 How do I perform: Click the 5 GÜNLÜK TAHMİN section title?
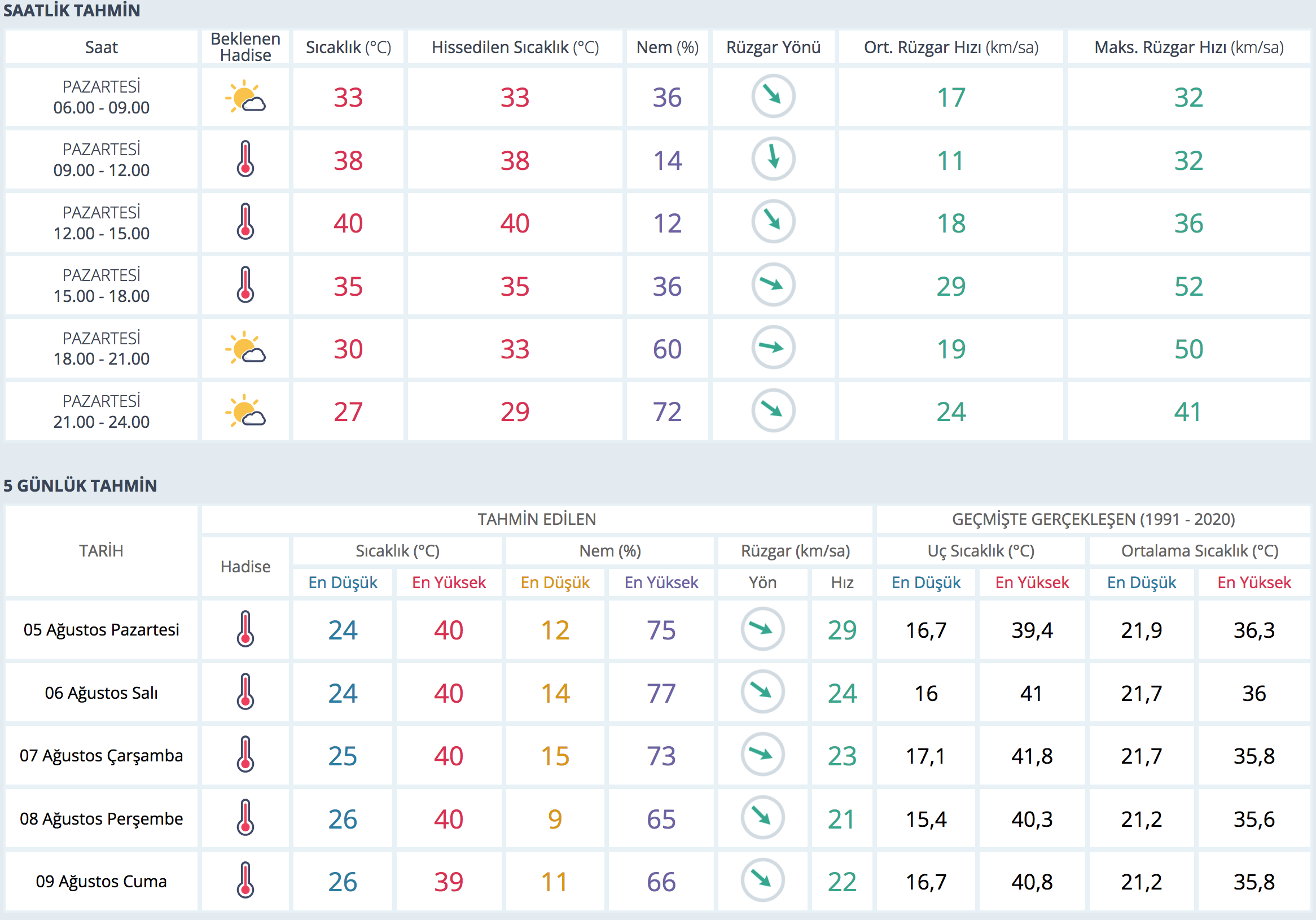[80, 485]
